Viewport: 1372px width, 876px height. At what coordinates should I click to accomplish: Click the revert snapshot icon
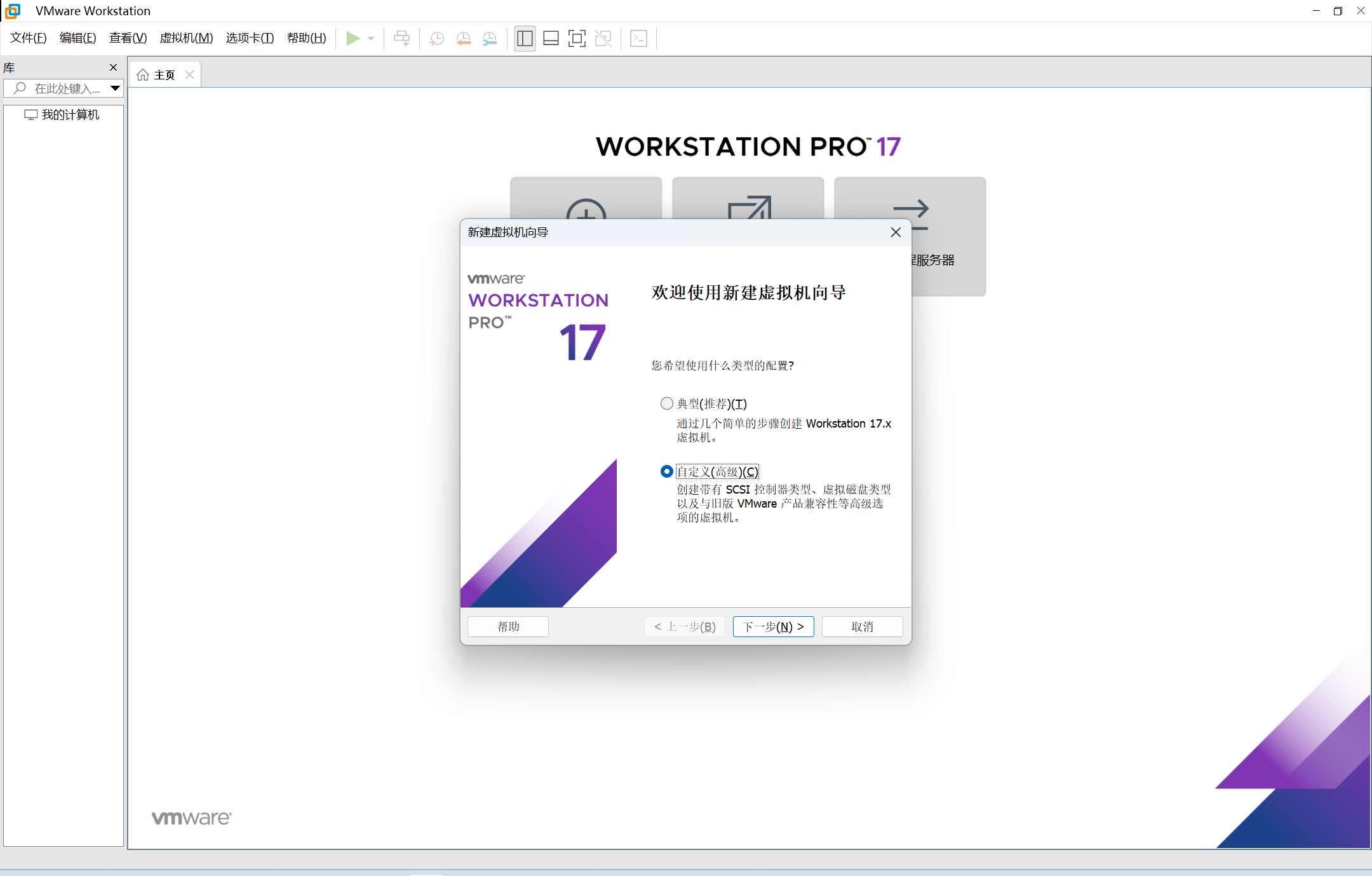point(463,38)
